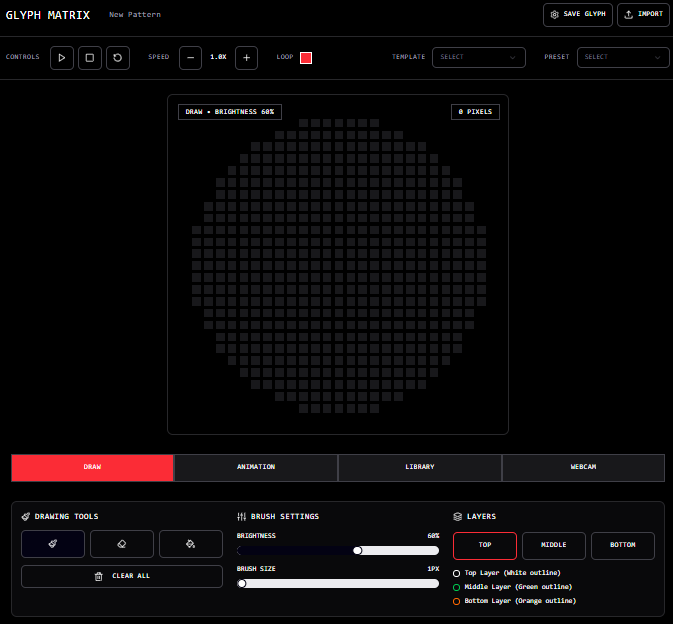Select the Fill bucket tool

(x=191, y=544)
